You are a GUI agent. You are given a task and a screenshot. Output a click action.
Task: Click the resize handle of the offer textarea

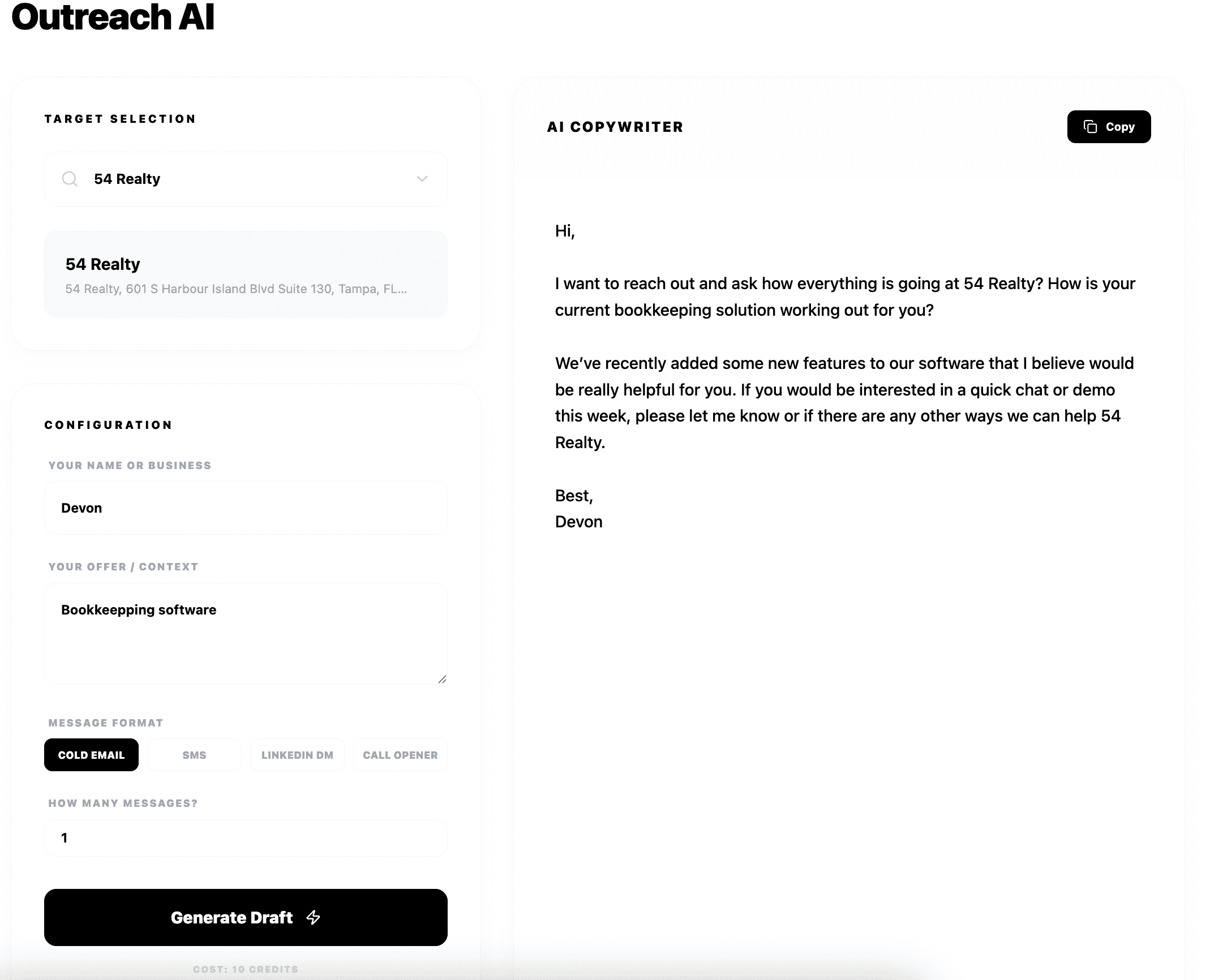click(443, 679)
